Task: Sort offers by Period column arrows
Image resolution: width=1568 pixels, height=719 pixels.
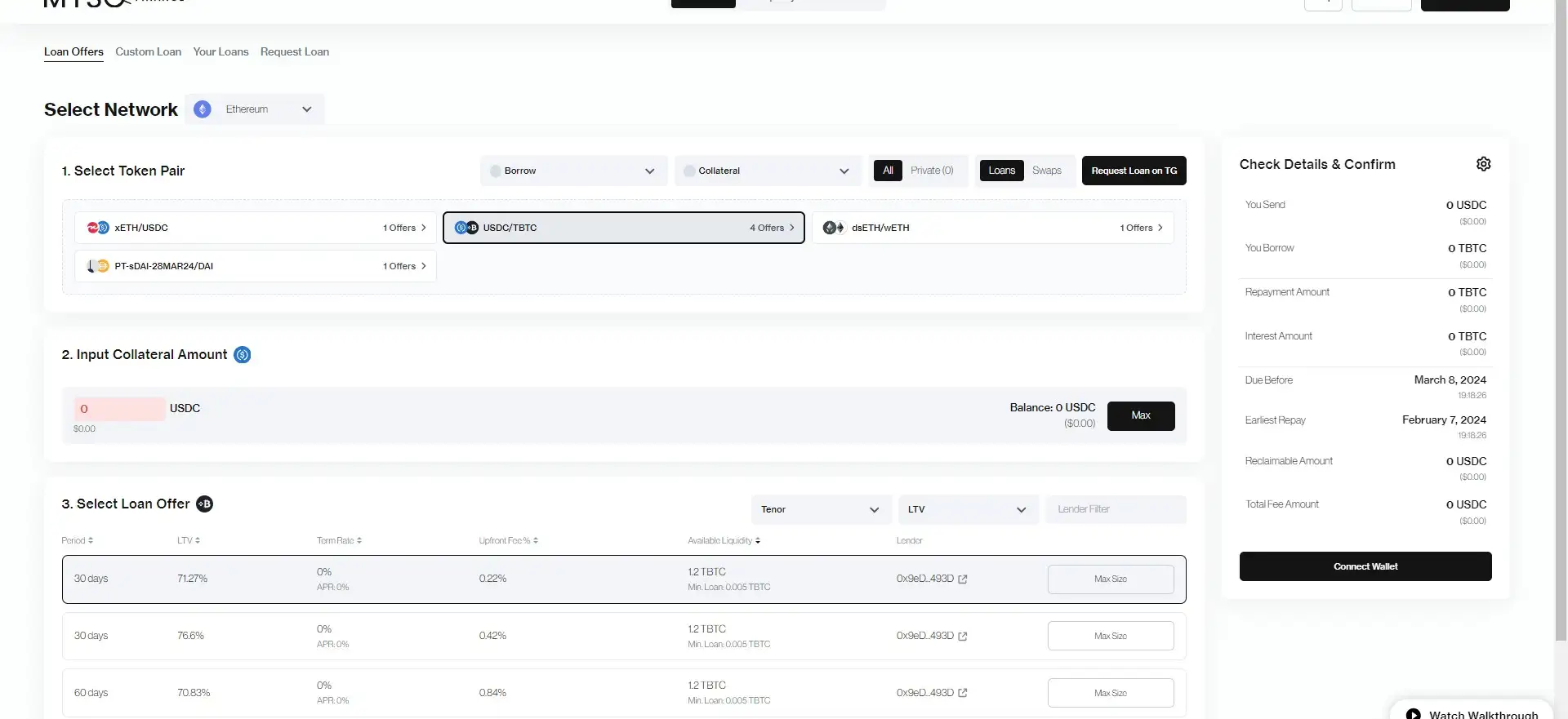Action: (91, 541)
